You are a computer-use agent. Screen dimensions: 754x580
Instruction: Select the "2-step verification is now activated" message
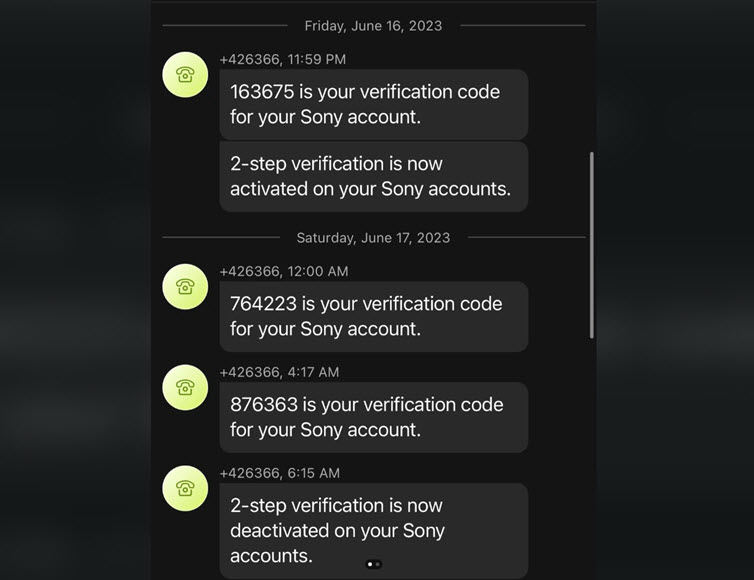pyautogui.click(x=373, y=176)
